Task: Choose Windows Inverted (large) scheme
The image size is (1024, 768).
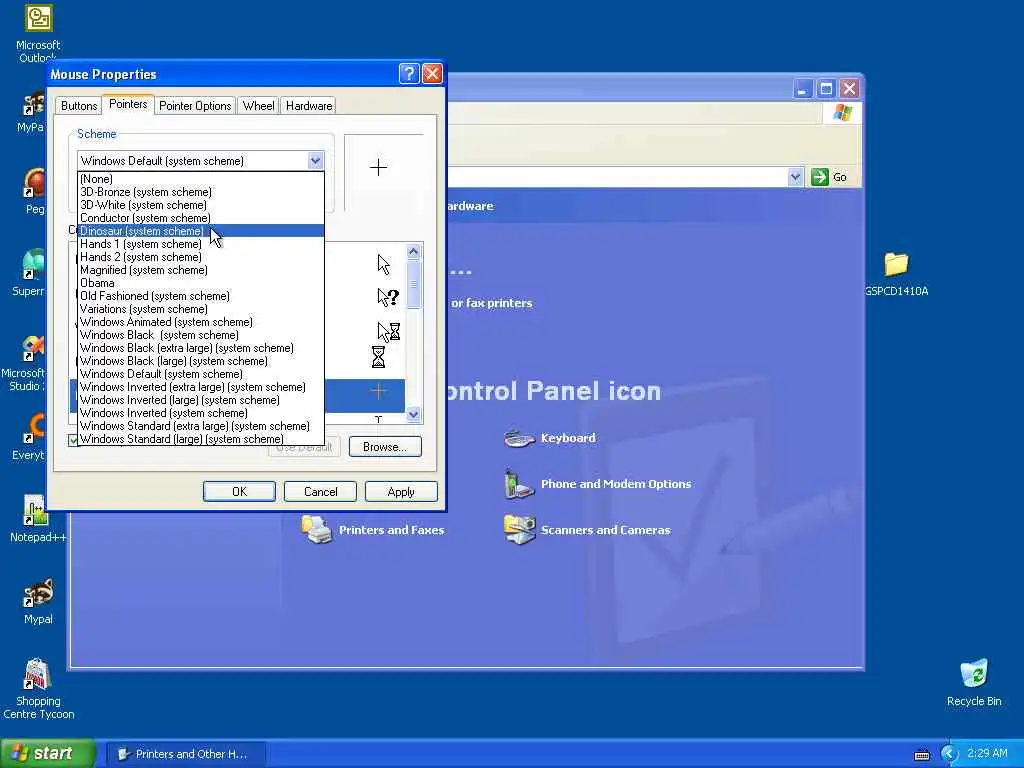Action: (200, 400)
